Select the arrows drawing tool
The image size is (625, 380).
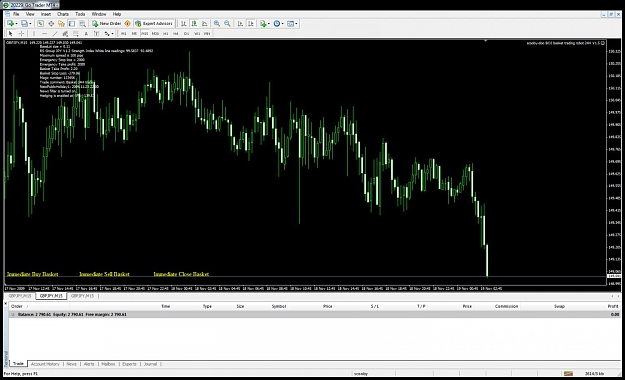[x=107, y=33]
